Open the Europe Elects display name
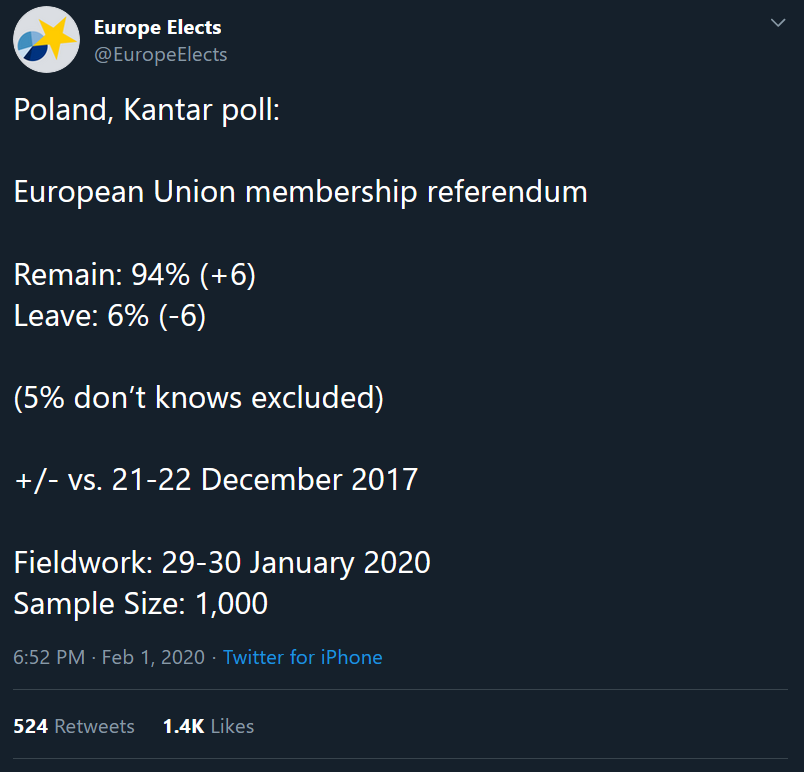The width and height of the screenshot is (804, 772). click(157, 27)
